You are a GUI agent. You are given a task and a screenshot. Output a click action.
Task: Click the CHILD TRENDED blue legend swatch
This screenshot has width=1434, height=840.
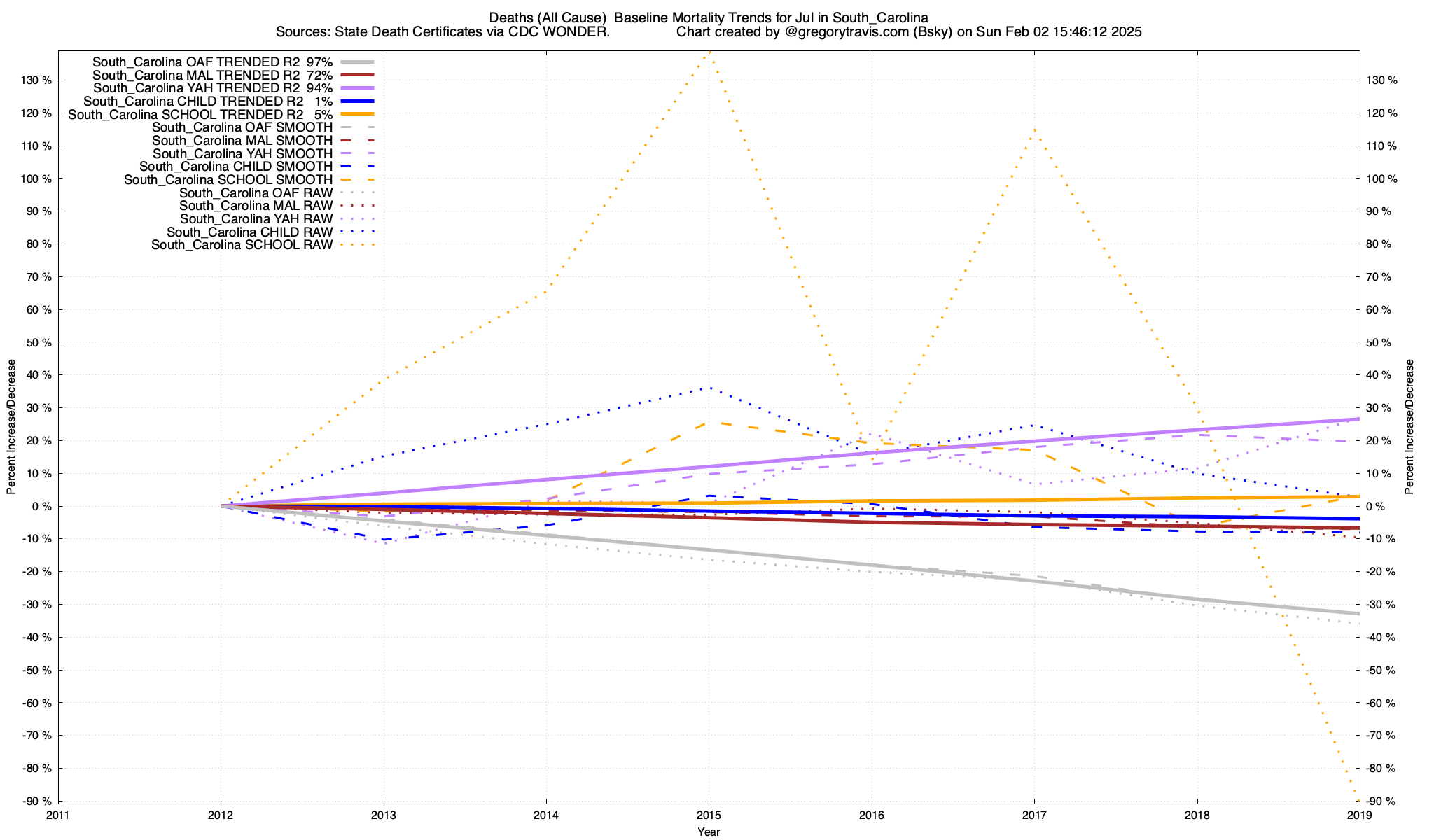(x=357, y=101)
